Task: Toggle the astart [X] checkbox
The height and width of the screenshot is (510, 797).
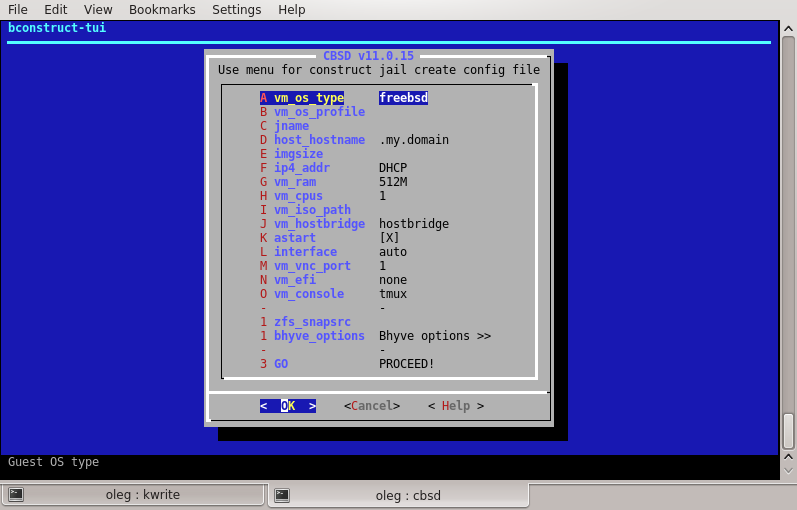Action: pos(389,237)
